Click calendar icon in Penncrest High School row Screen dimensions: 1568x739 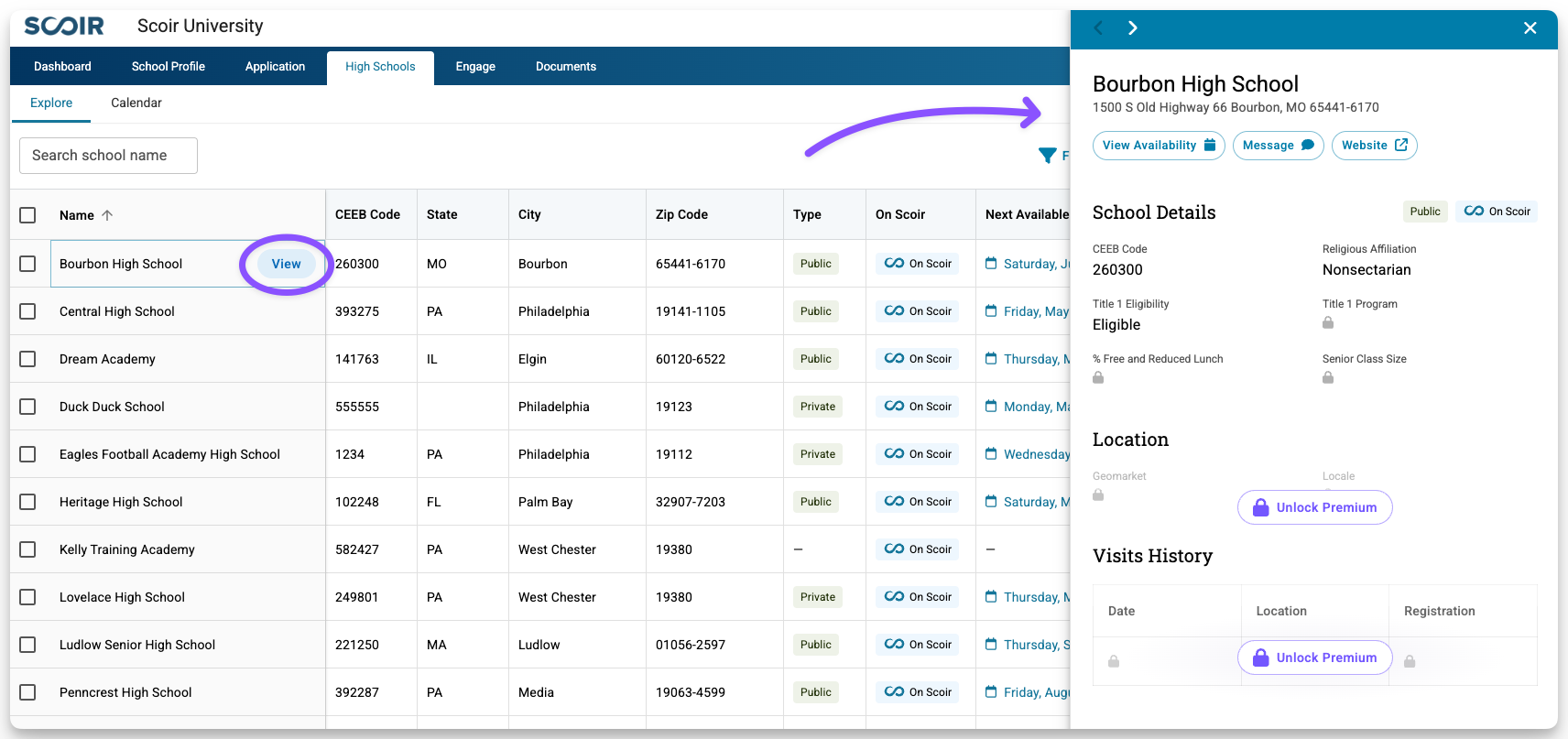coord(991,692)
